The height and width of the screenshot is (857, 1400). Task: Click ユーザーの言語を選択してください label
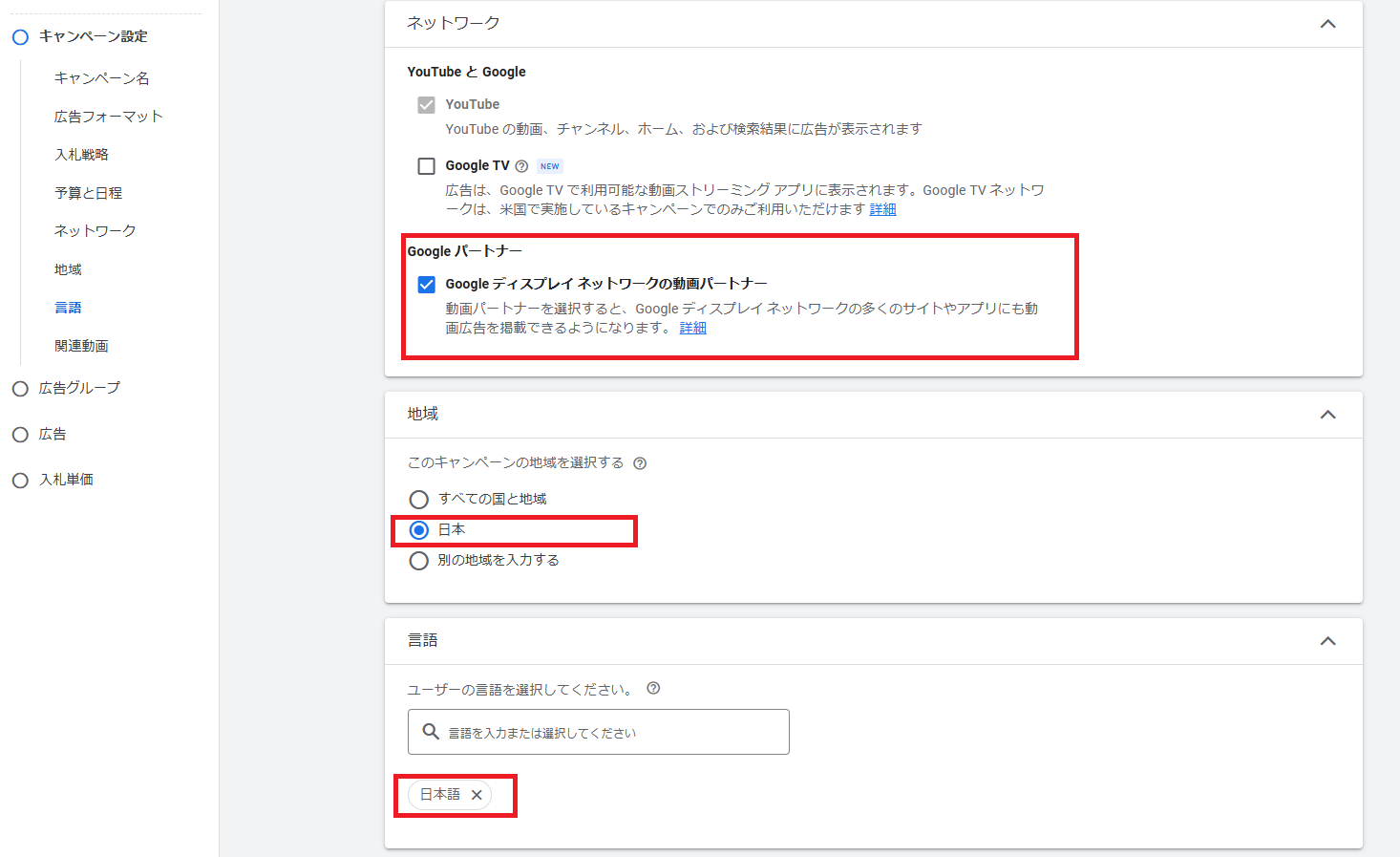tap(520, 689)
